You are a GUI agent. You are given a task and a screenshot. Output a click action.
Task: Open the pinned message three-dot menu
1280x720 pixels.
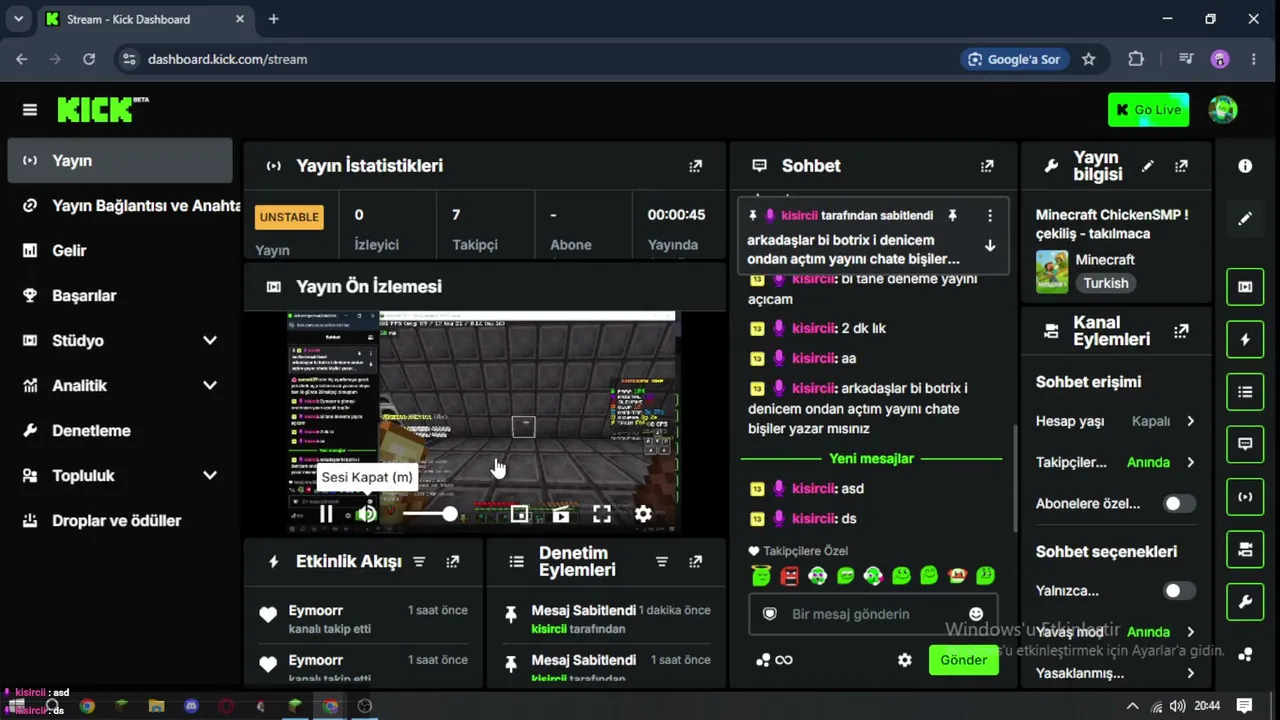pos(990,215)
